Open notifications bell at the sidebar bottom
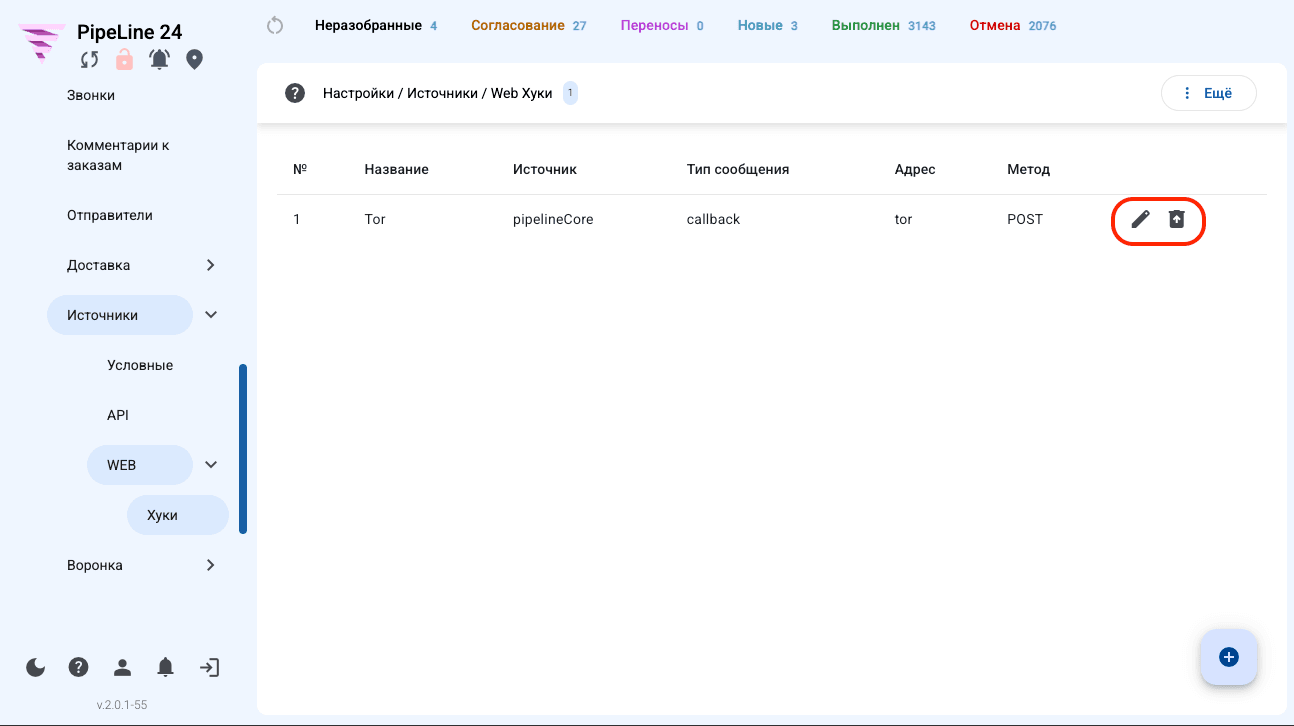1294x726 pixels. [166, 667]
